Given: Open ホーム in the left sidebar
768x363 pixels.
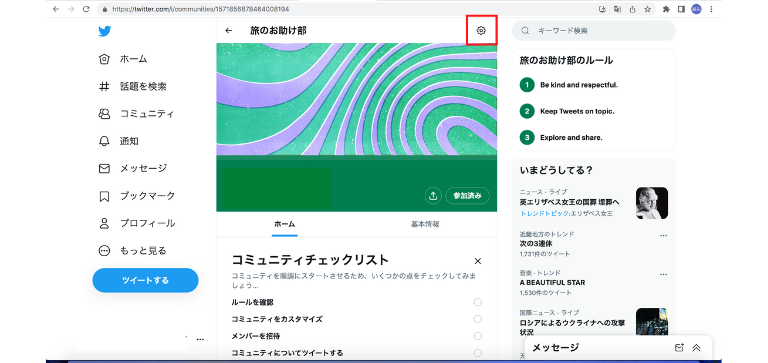Looking at the screenshot, I should pos(133,59).
